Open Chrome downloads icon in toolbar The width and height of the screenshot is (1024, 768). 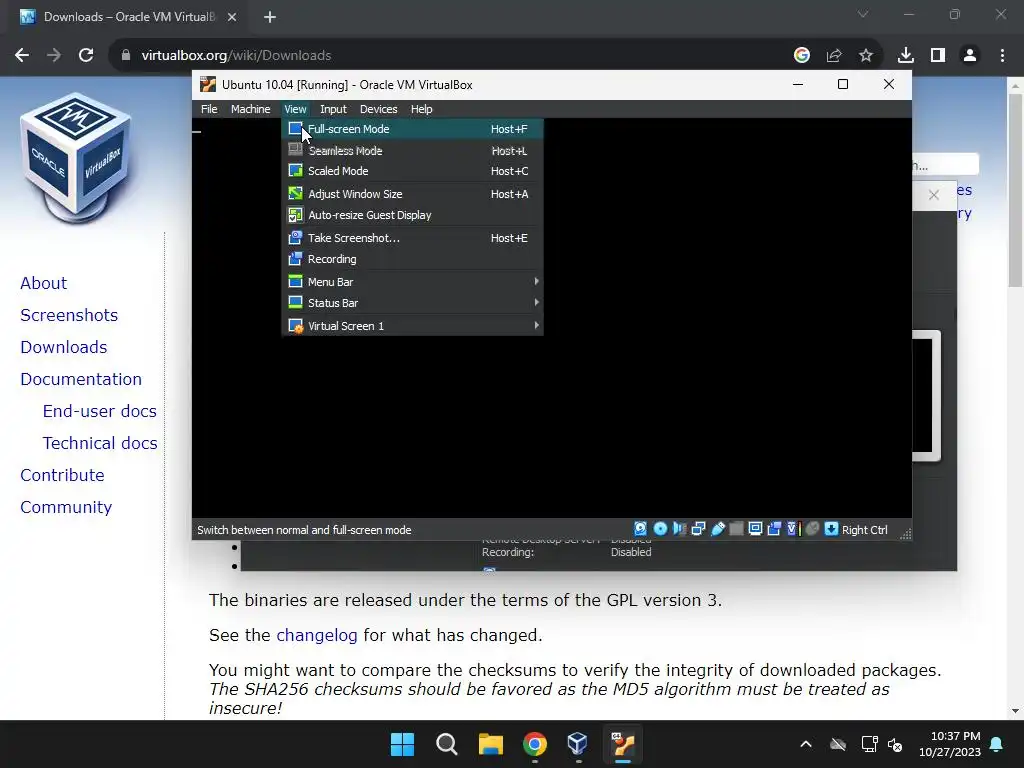[x=905, y=56]
